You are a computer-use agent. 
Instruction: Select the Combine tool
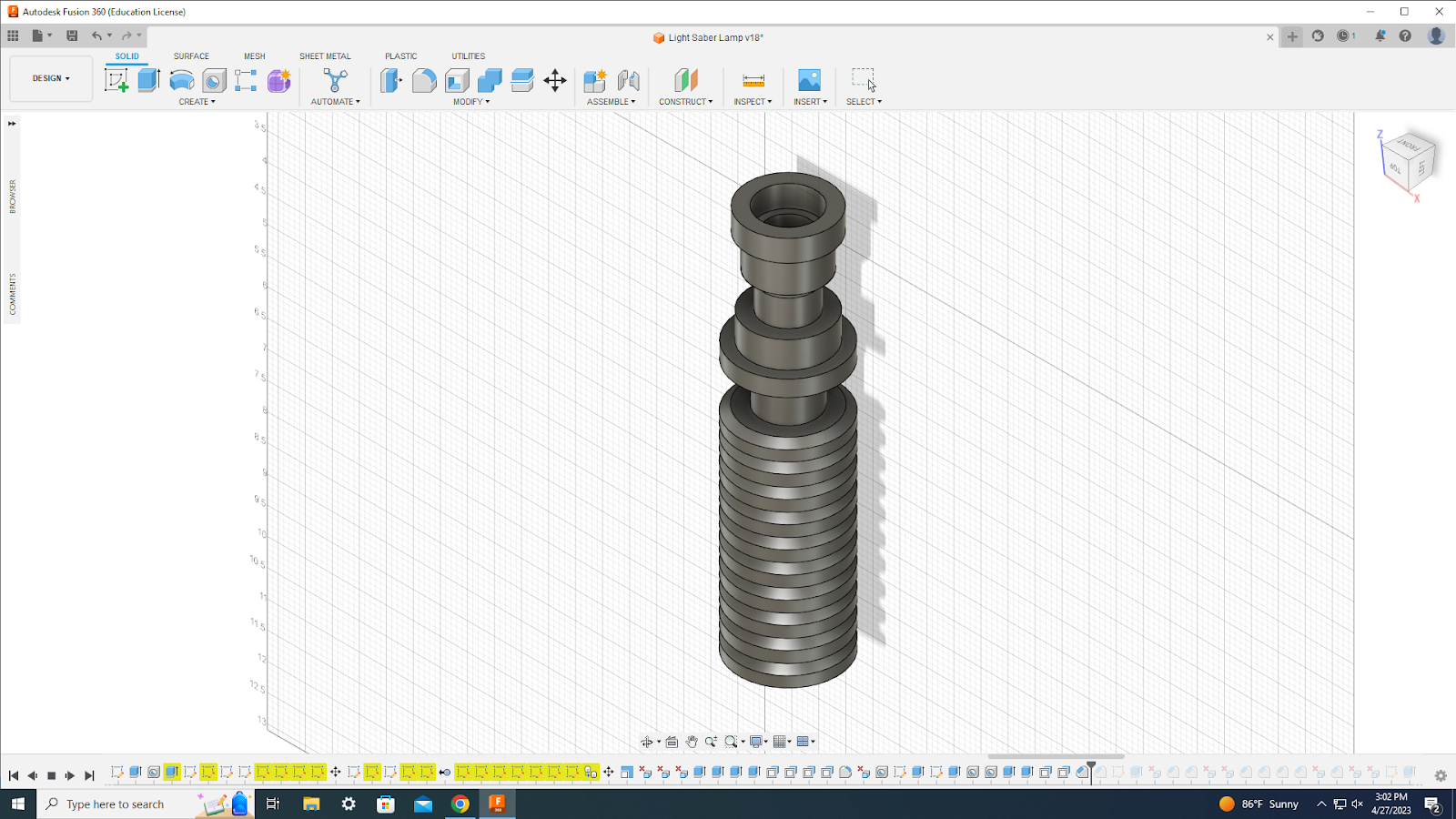point(490,80)
